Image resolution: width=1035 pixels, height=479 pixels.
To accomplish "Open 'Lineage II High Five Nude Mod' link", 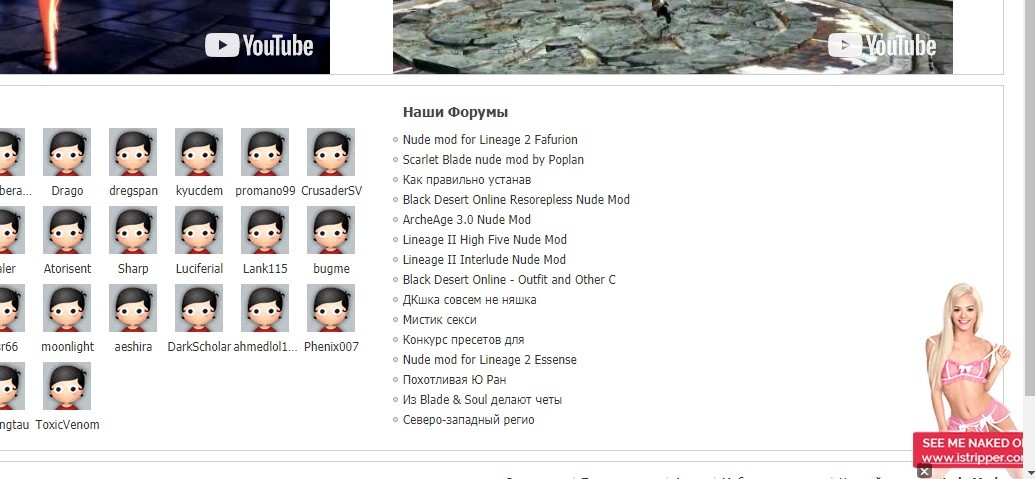I will click(484, 240).
